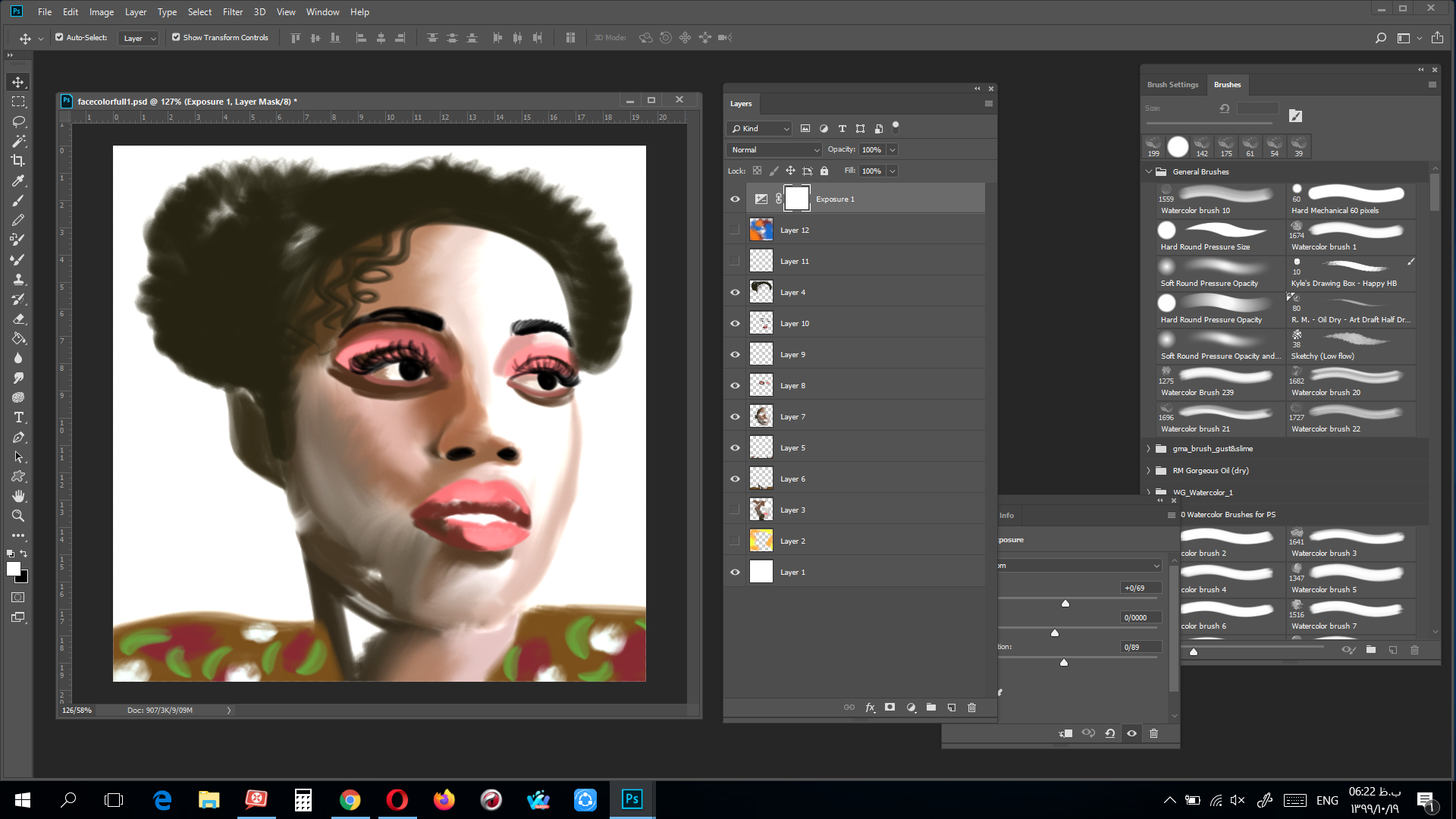Toggle the Auto-Select checkbox
The width and height of the screenshot is (1456, 819).
[x=59, y=37]
